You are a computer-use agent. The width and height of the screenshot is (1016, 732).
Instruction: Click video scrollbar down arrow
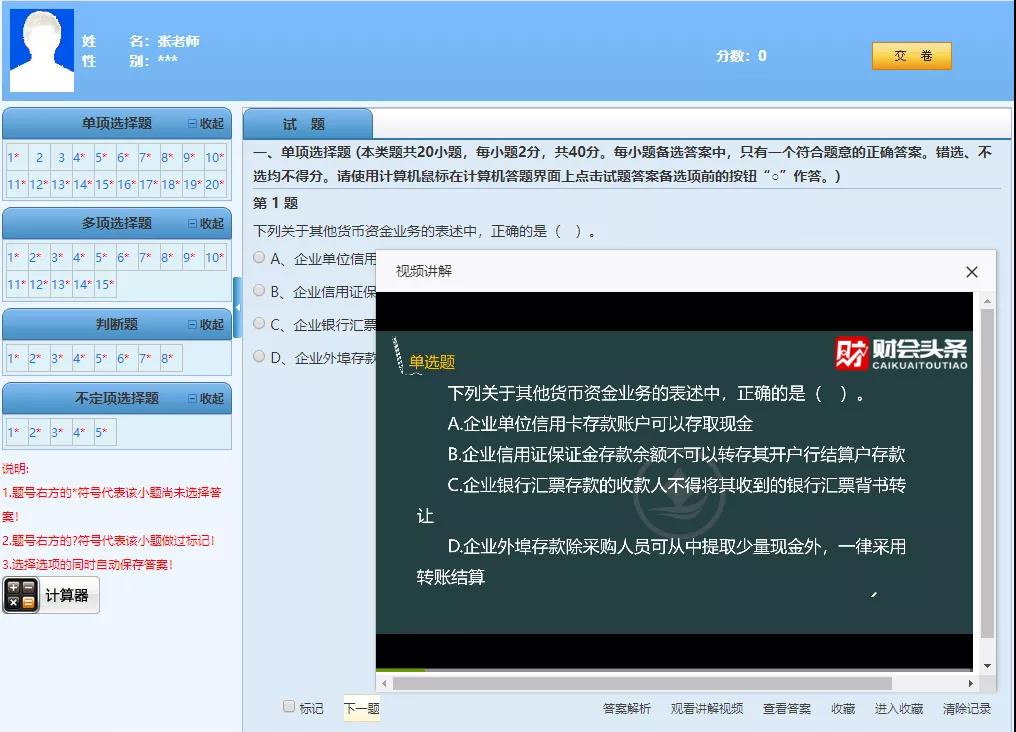pyautogui.click(x=987, y=666)
